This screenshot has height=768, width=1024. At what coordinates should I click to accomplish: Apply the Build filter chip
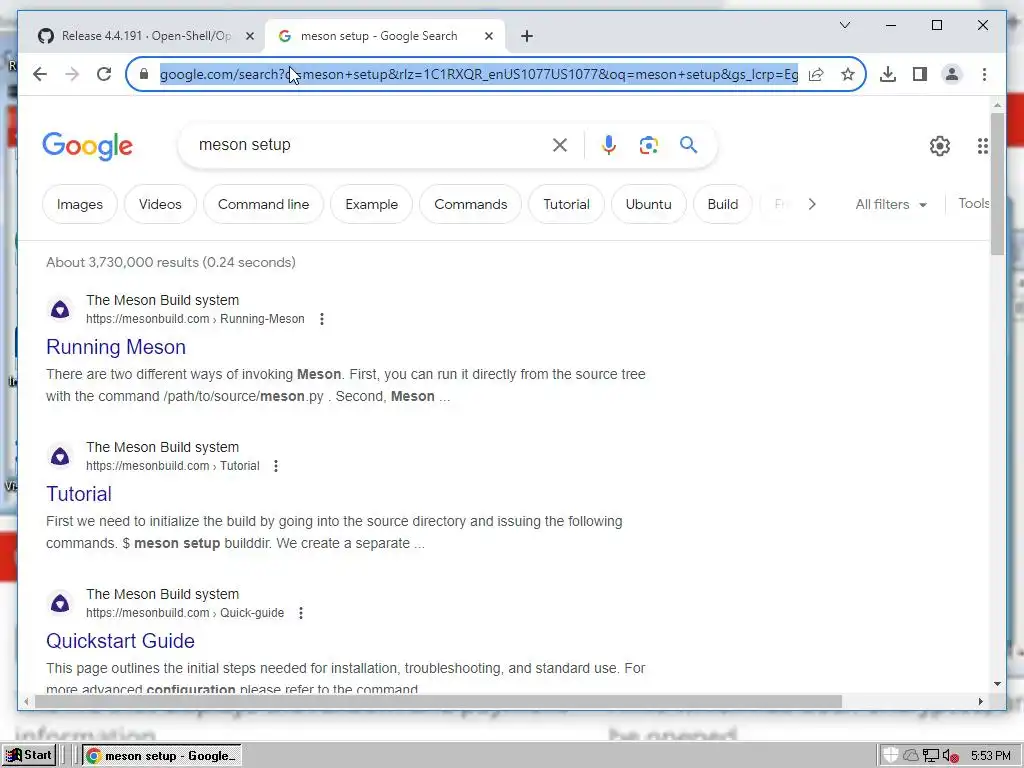coord(722,204)
